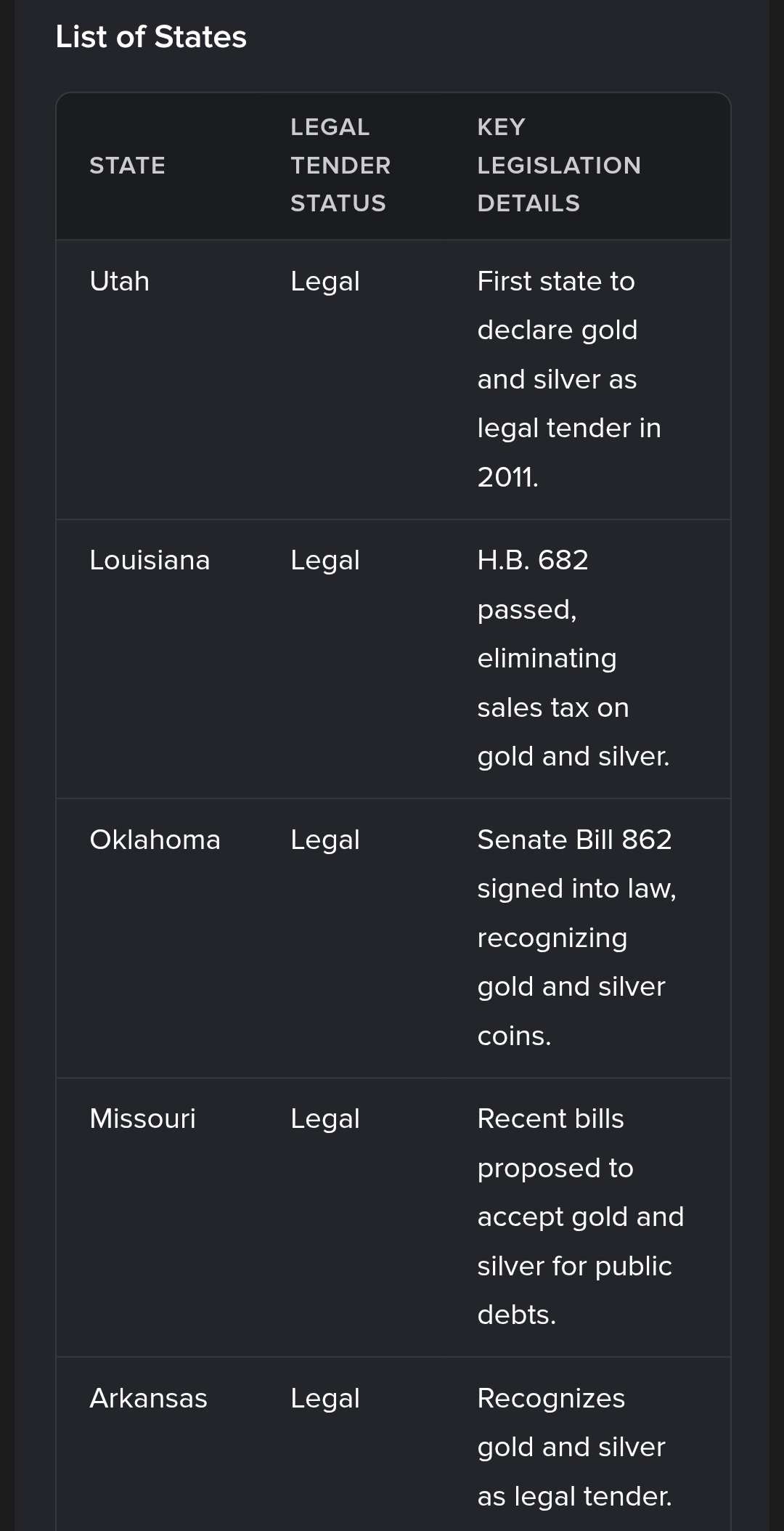Select the Louisiana state cell

150,560
